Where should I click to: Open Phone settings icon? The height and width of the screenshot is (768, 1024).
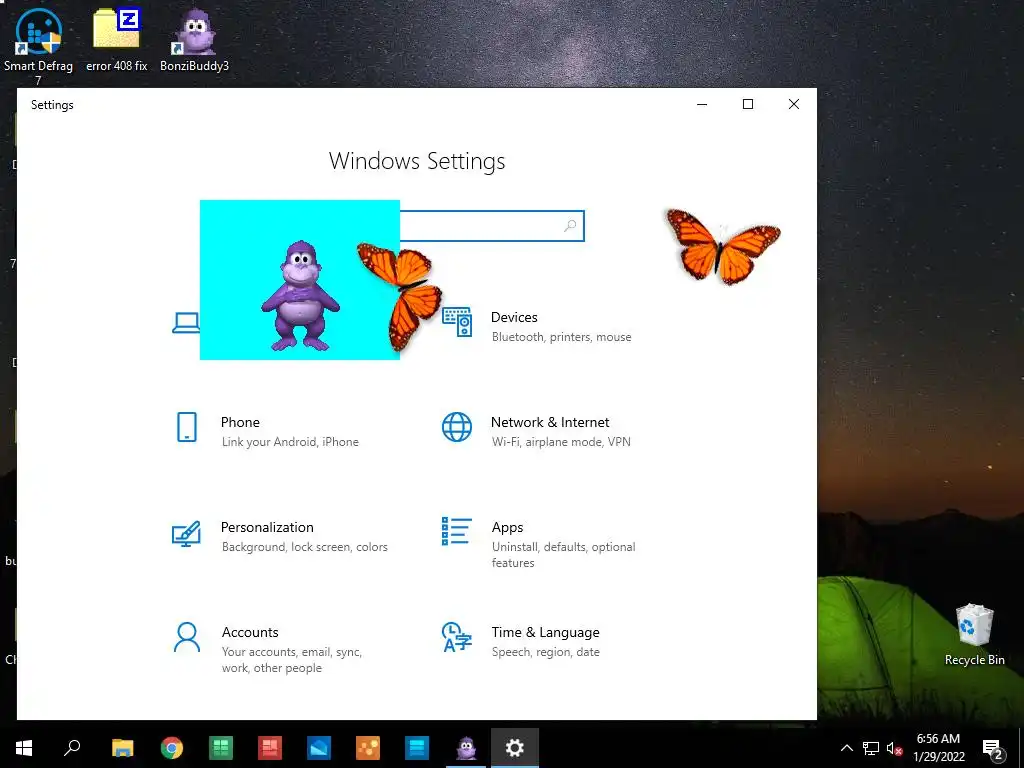point(187,427)
